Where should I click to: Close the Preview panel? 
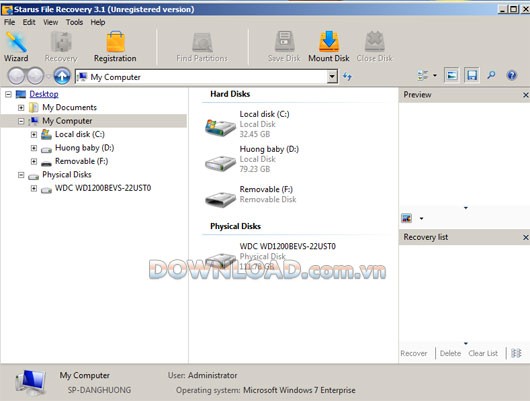[526, 95]
